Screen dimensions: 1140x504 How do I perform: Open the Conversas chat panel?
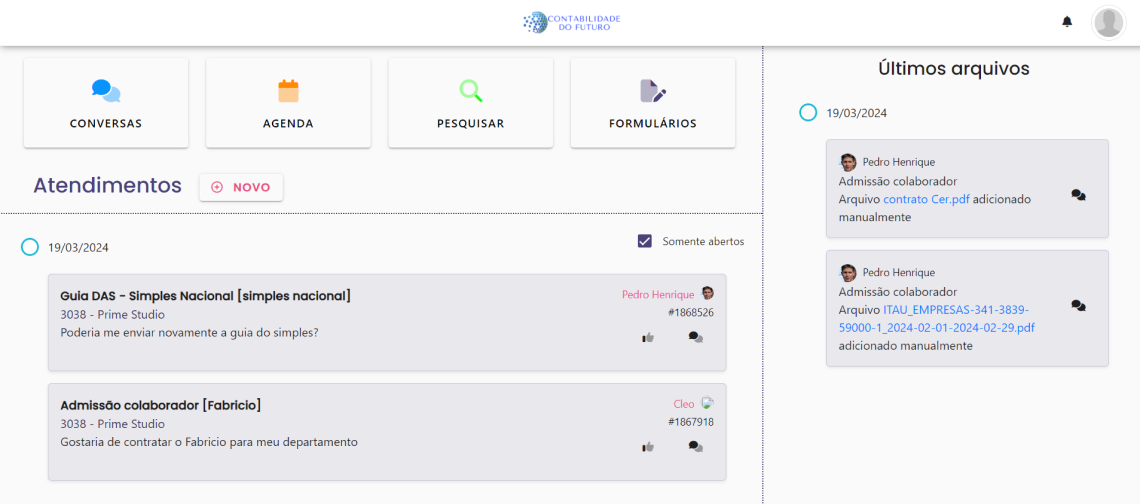[106, 103]
